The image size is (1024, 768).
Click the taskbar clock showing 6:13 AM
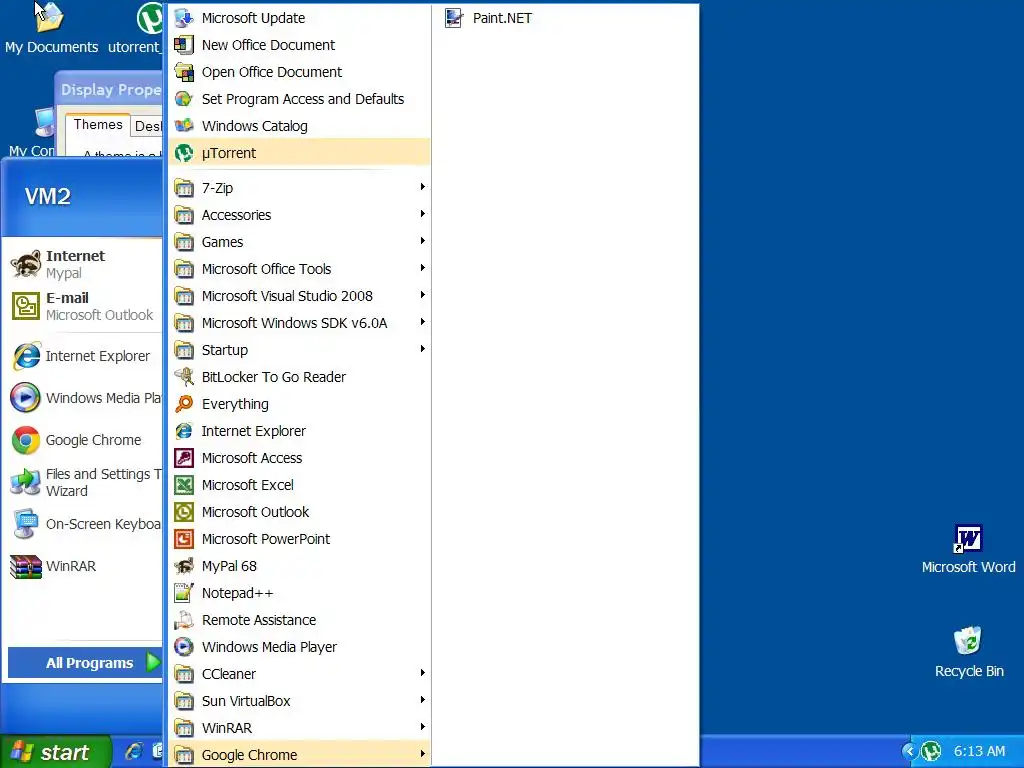coord(980,751)
